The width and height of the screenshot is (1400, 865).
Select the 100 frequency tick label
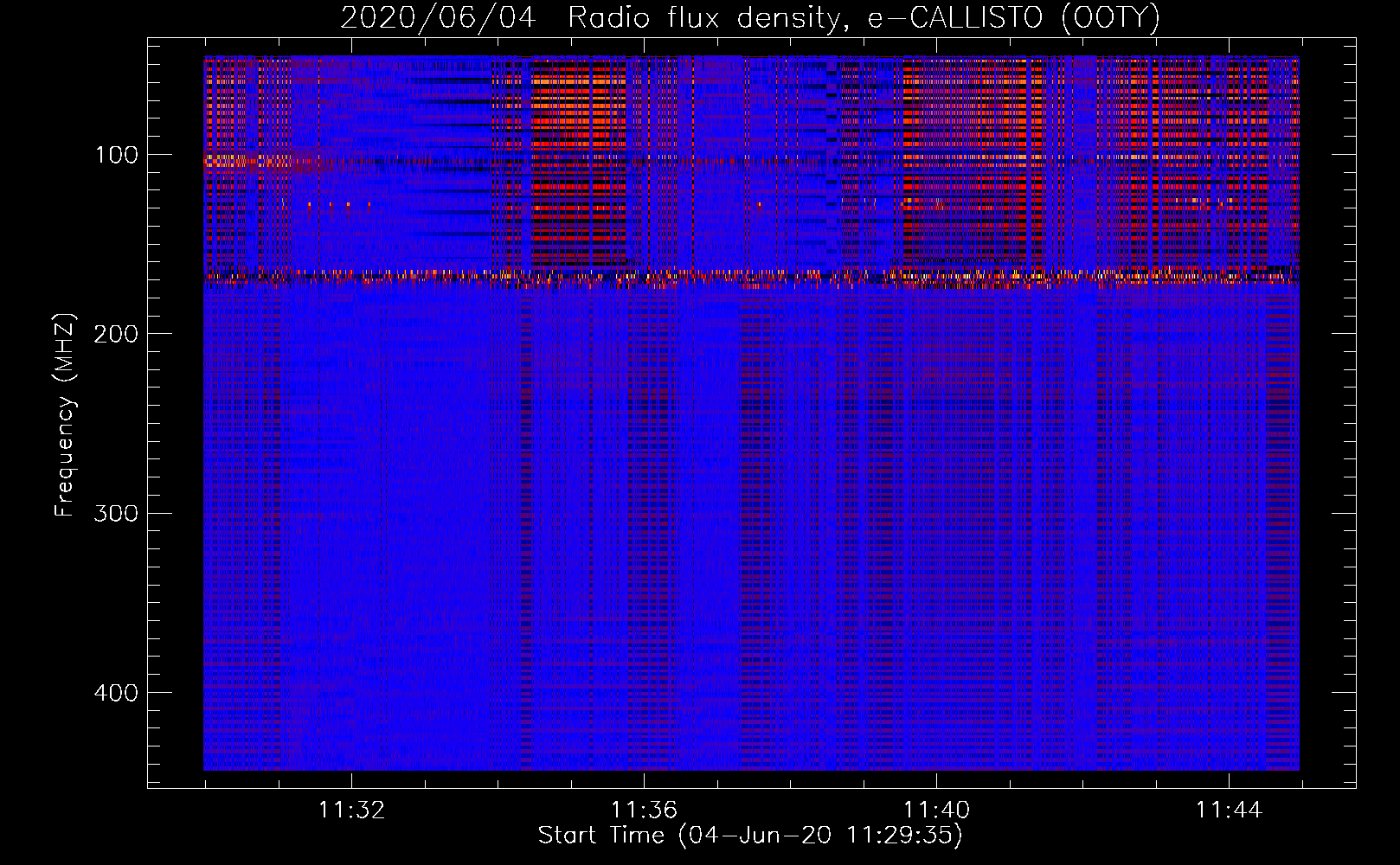pos(117,155)
